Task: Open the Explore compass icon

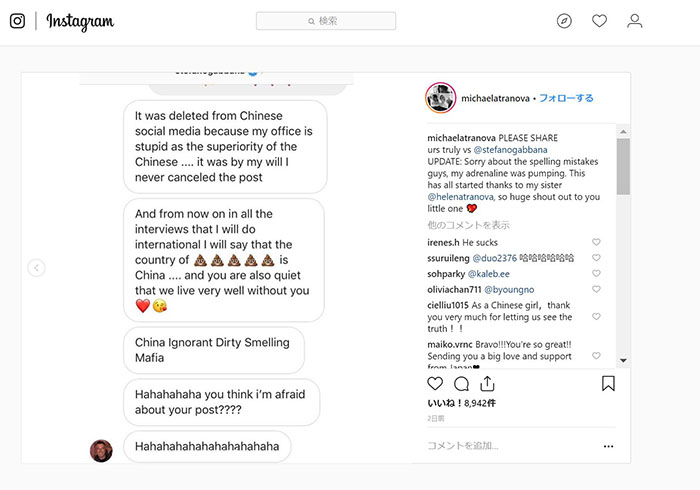Action: tap(564, 21)
